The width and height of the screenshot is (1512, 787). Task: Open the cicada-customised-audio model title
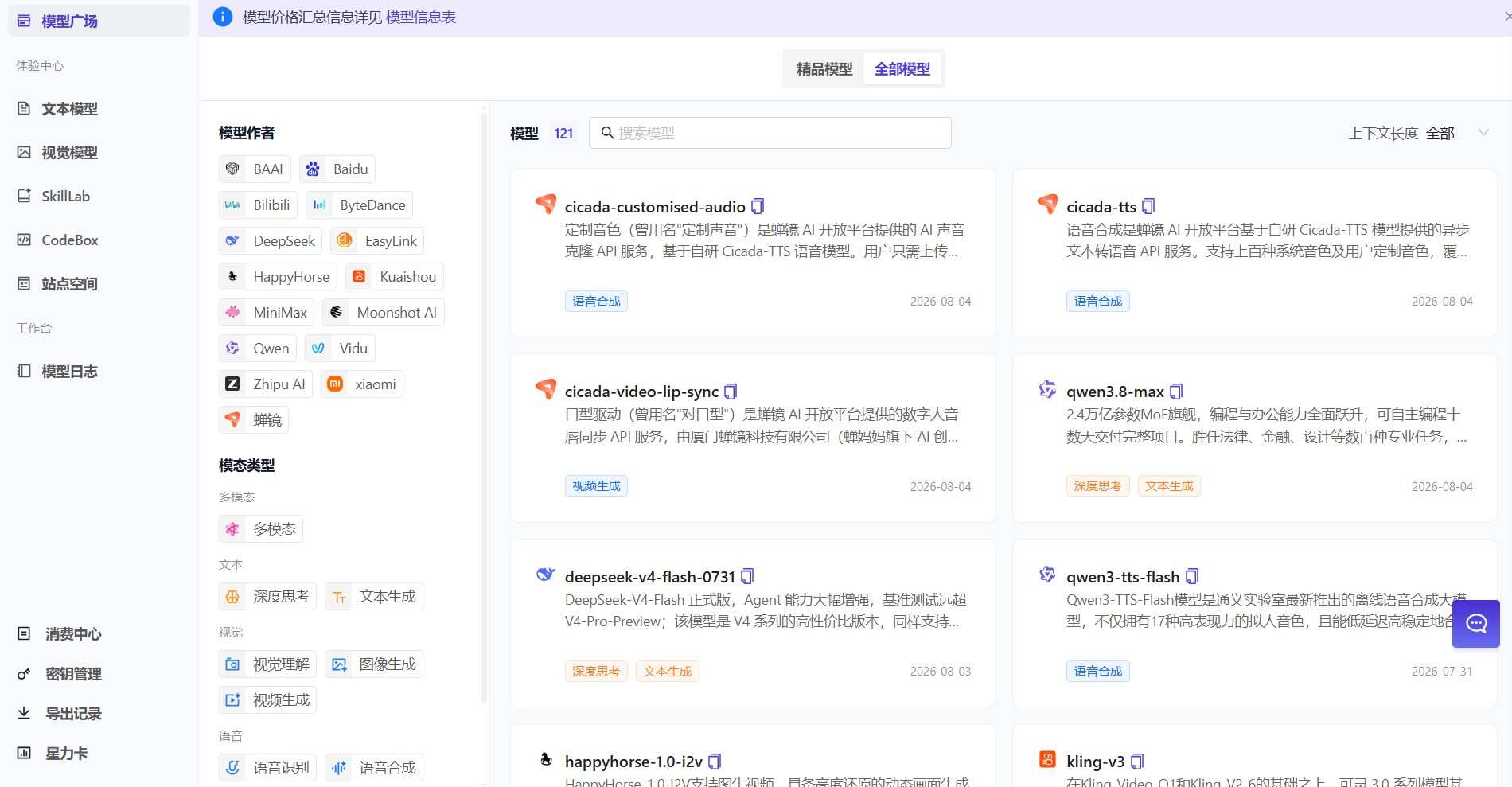[x=655, y=207]
